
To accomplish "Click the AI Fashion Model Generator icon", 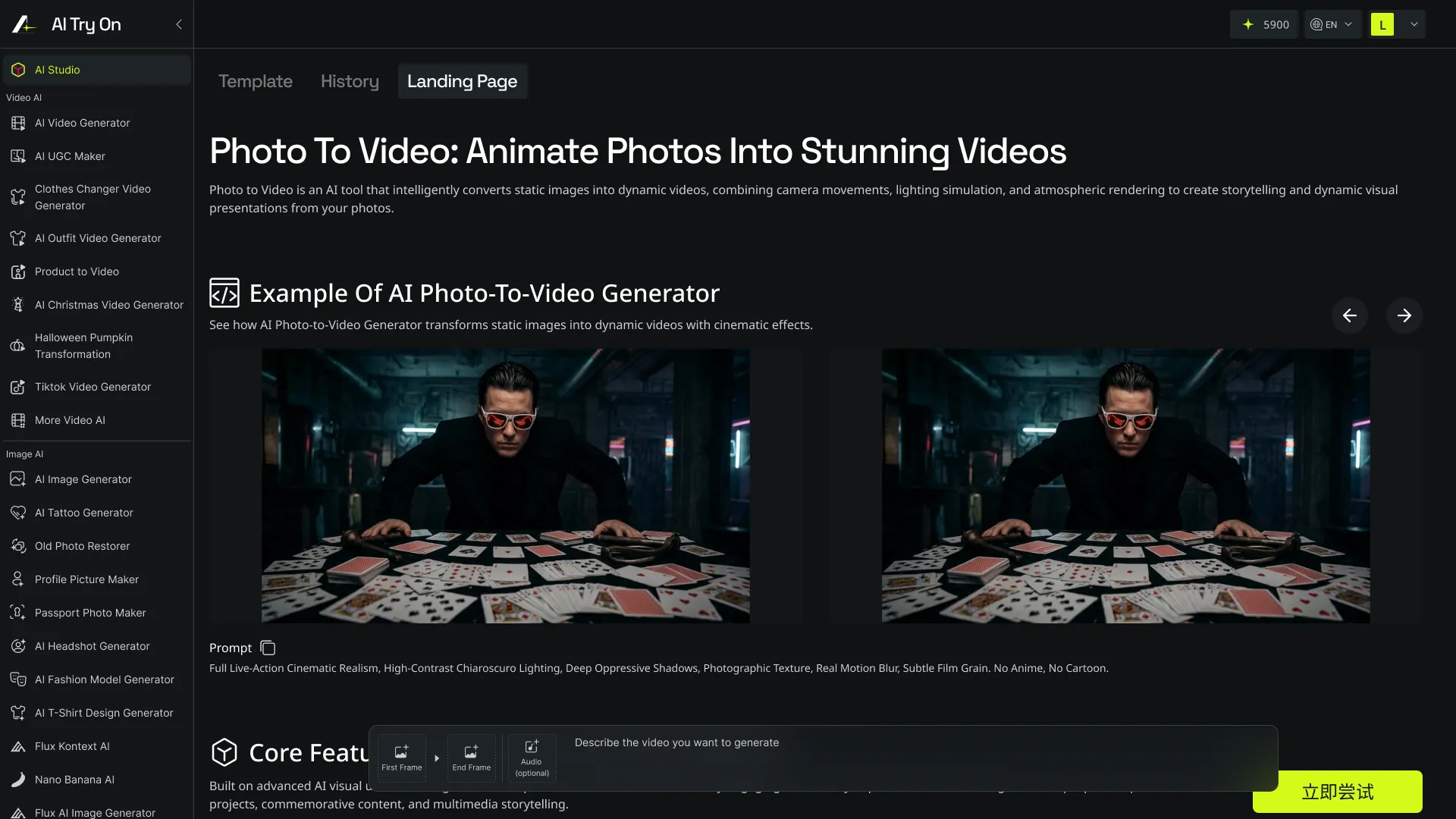I will pos(18,679).
